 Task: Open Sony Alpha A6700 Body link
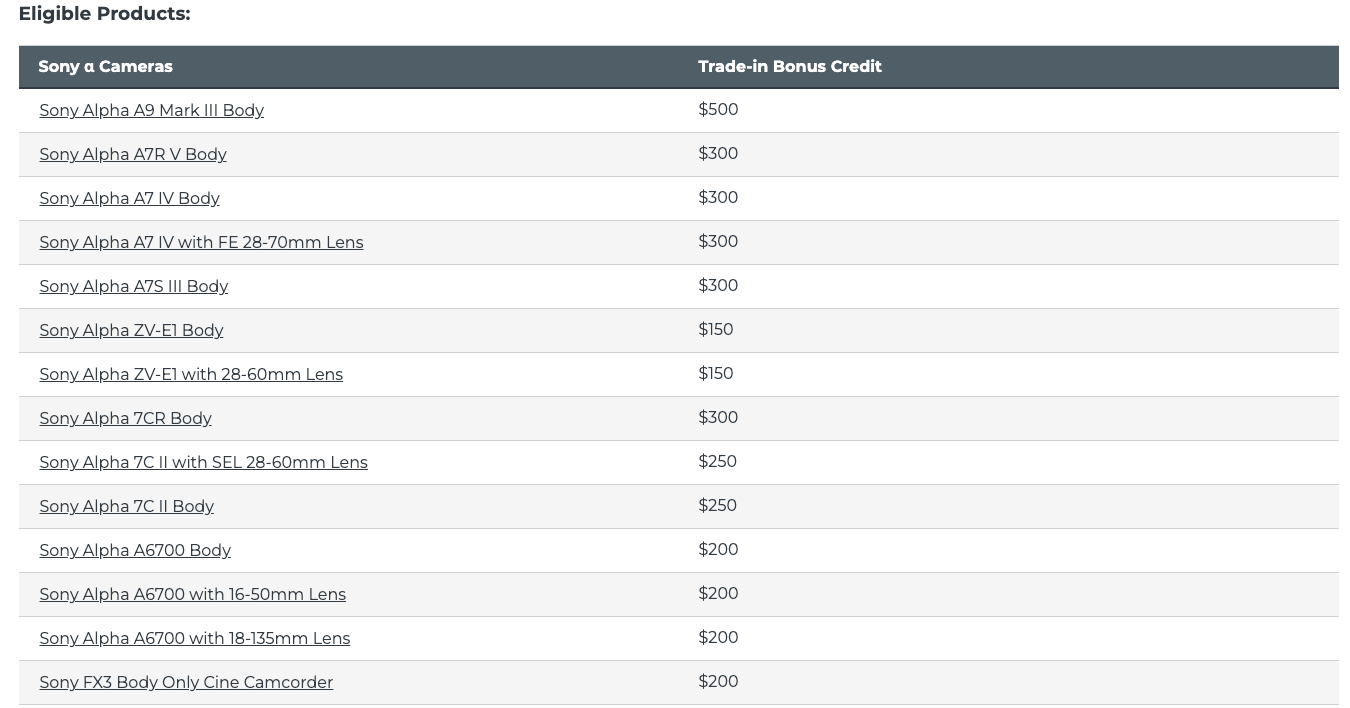tap(135, 550)
